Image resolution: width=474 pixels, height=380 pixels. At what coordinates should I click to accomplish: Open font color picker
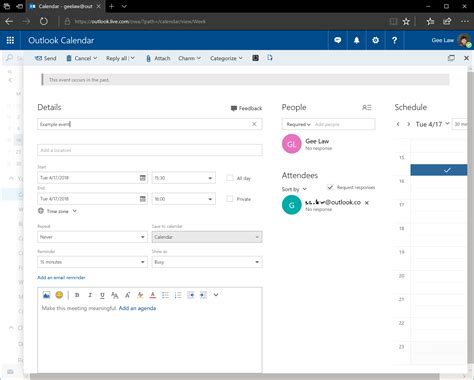tap(153, 295)
